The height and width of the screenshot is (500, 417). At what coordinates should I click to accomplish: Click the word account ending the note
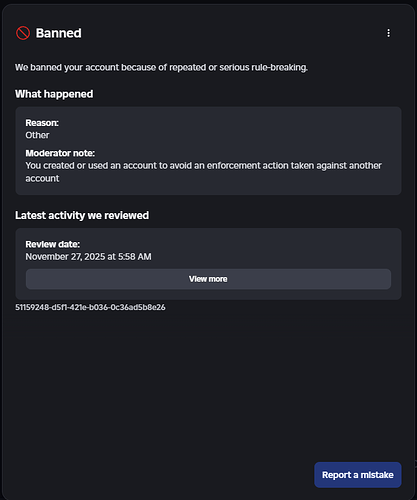pyautogui.click(x=42, y=178)
